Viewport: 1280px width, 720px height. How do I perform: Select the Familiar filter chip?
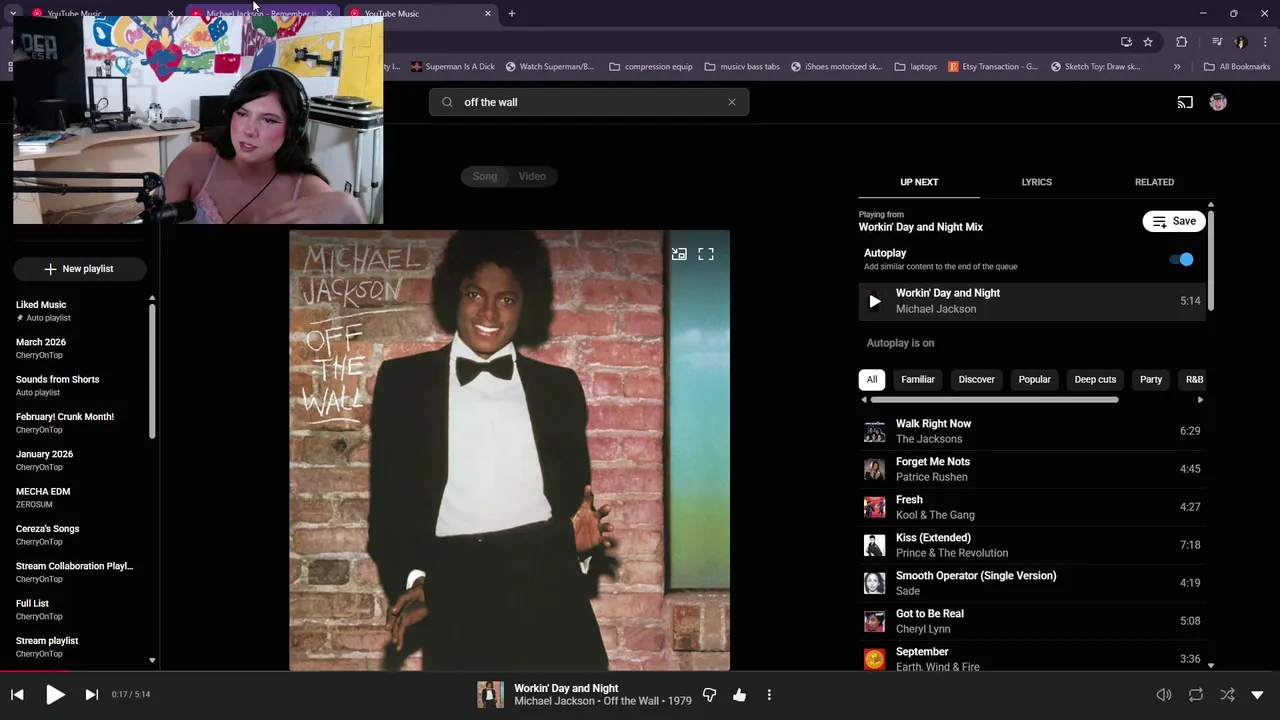point(918,380)
